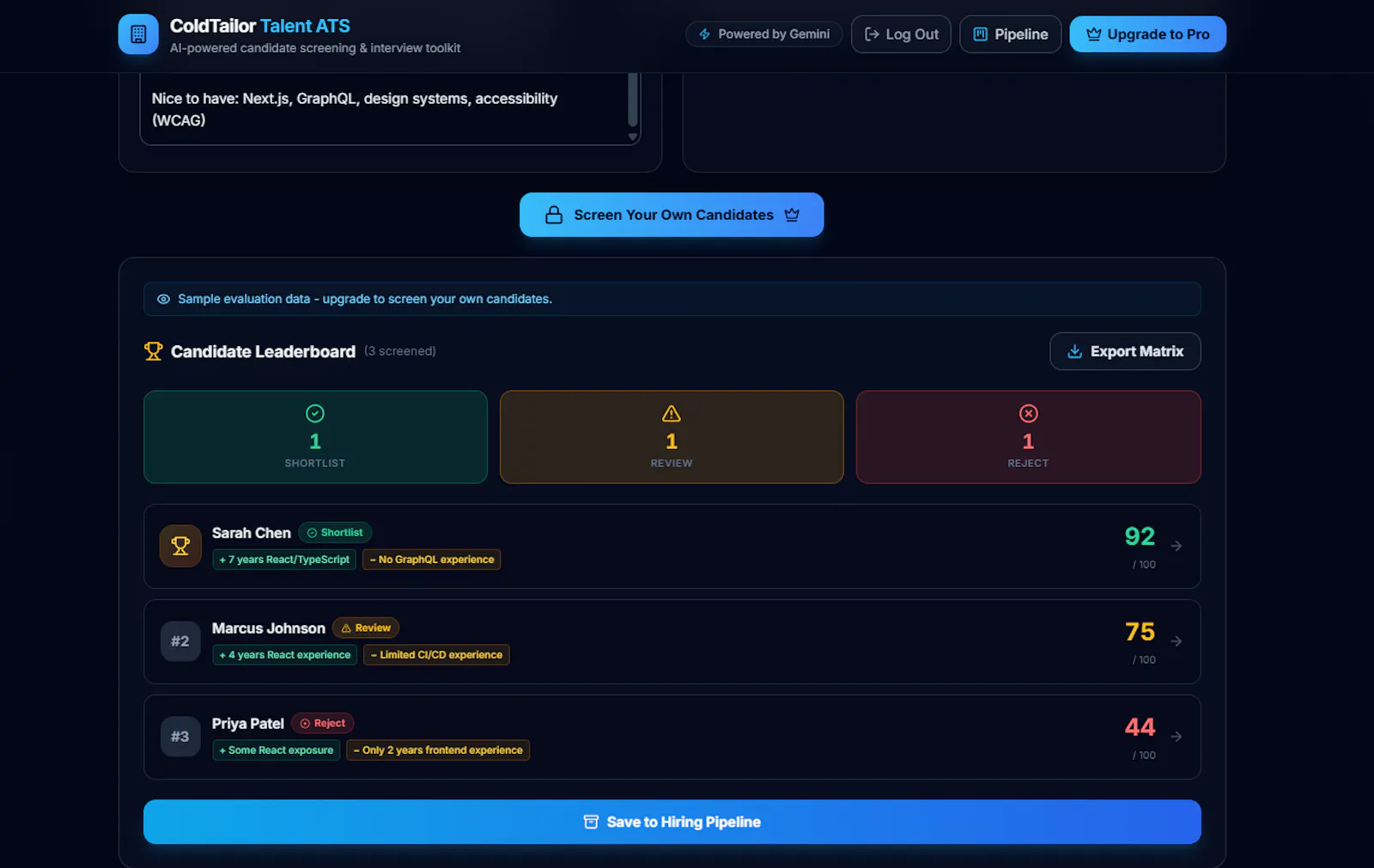
Task: Click the '+ 7 years React/TypeScript' tag
Action: click(x=284, y=560)
